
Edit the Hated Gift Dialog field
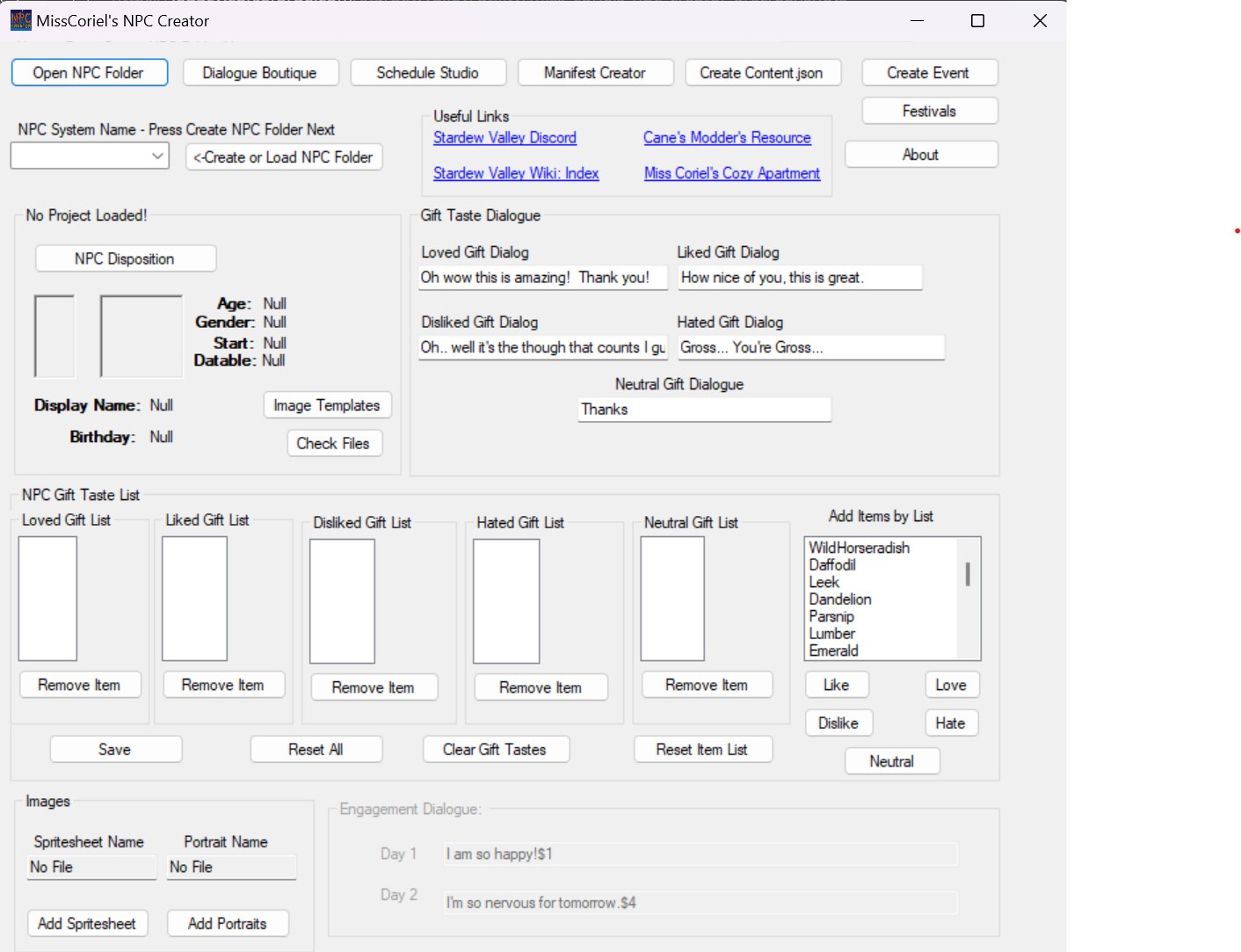pos(810,348)
